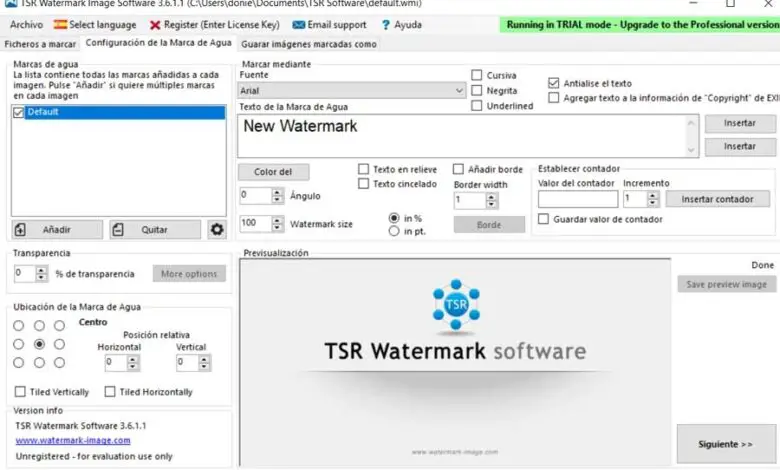The image size is (780, 470).
Task: Enable Texto en relieve checkbox
Action: [x=364, y=169]
